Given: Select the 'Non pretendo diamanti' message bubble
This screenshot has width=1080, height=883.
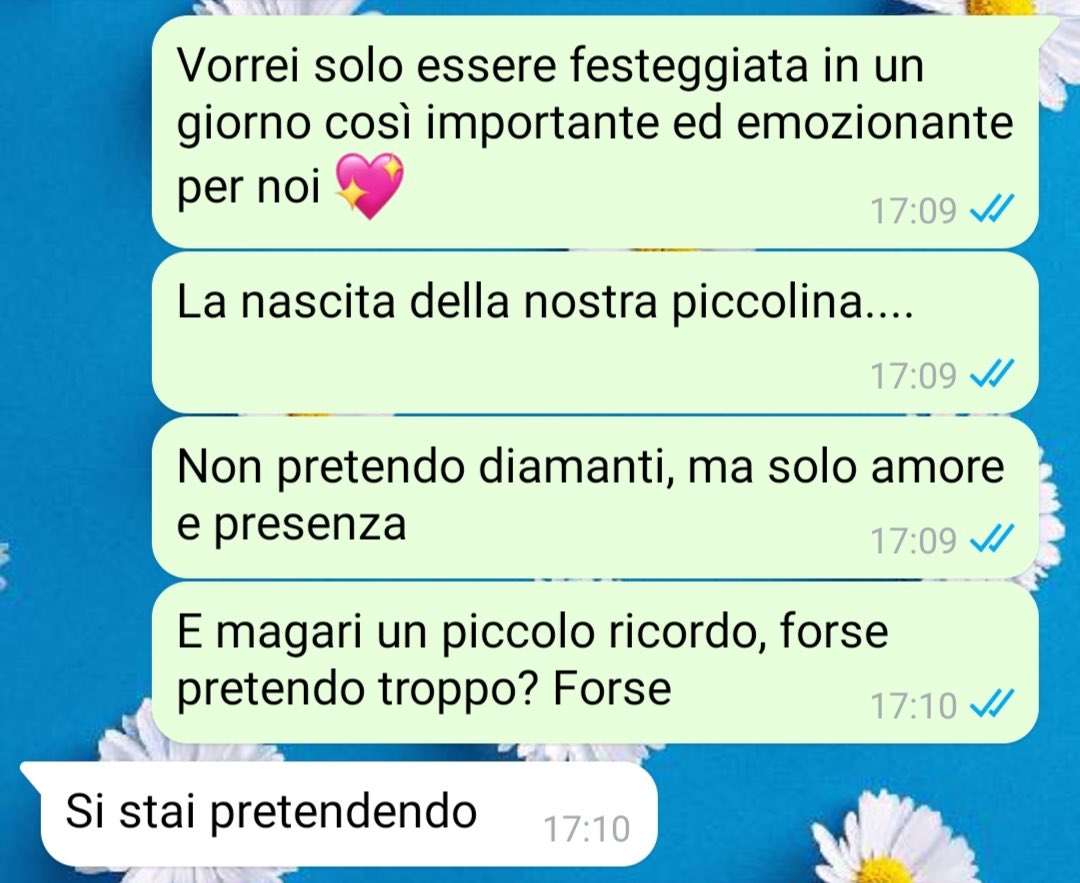Looking at the screenshot, I should [595, 497].
